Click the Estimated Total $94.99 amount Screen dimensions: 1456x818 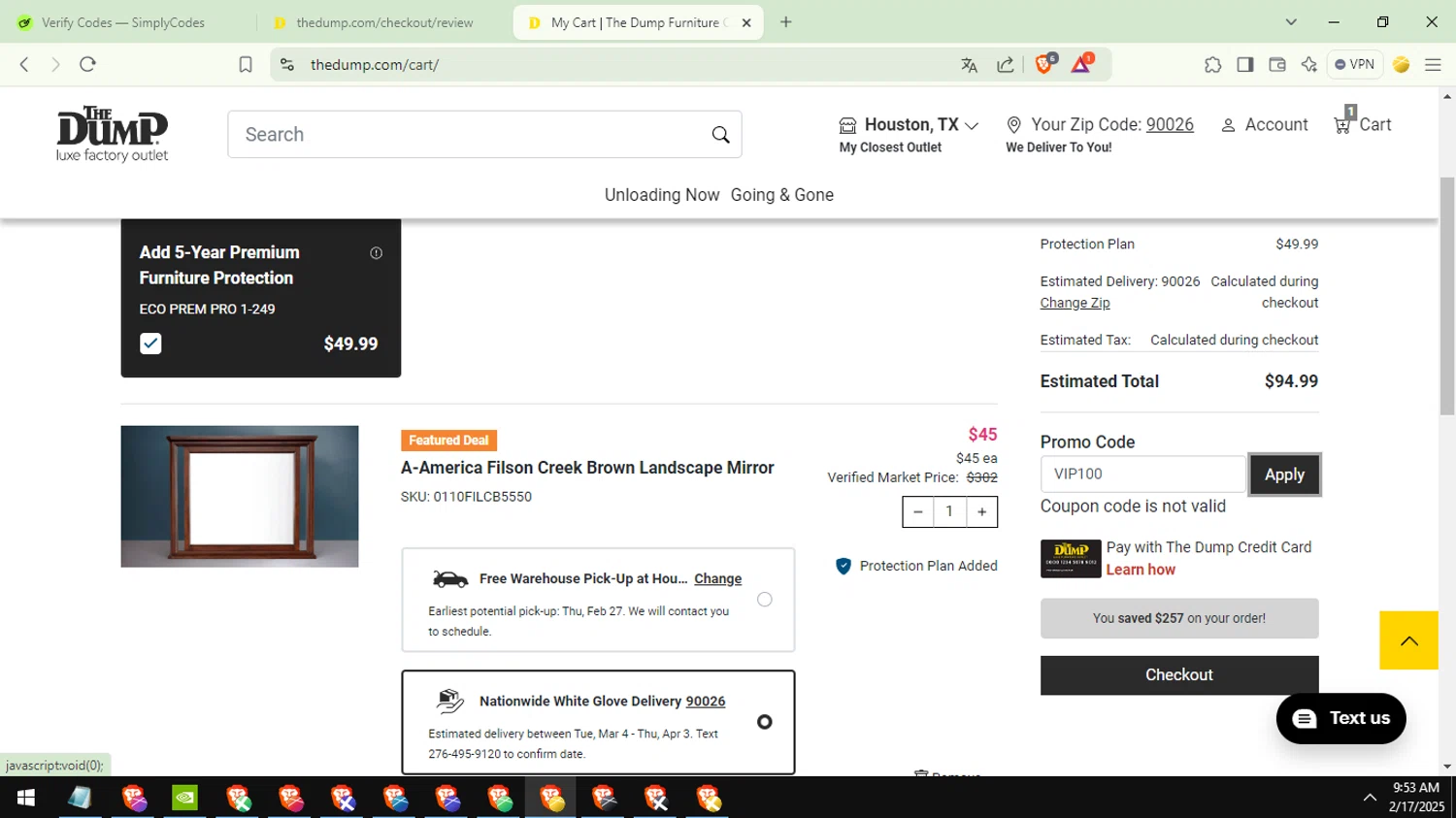[1291, 381]
